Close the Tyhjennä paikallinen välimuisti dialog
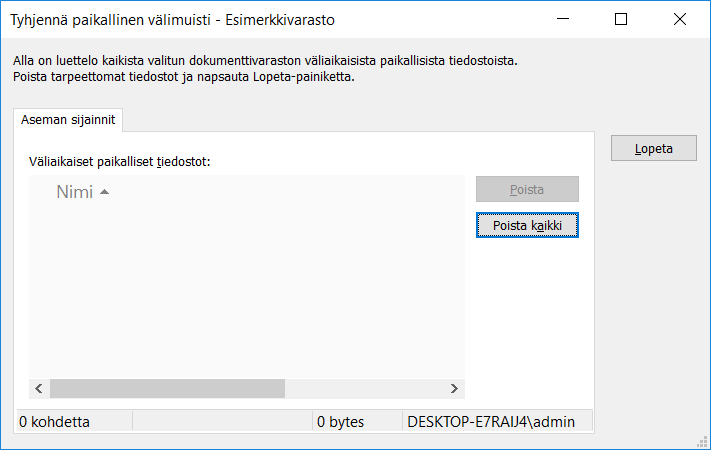The height and width of the screenshot is (450, 711). (x=680, y=19)
